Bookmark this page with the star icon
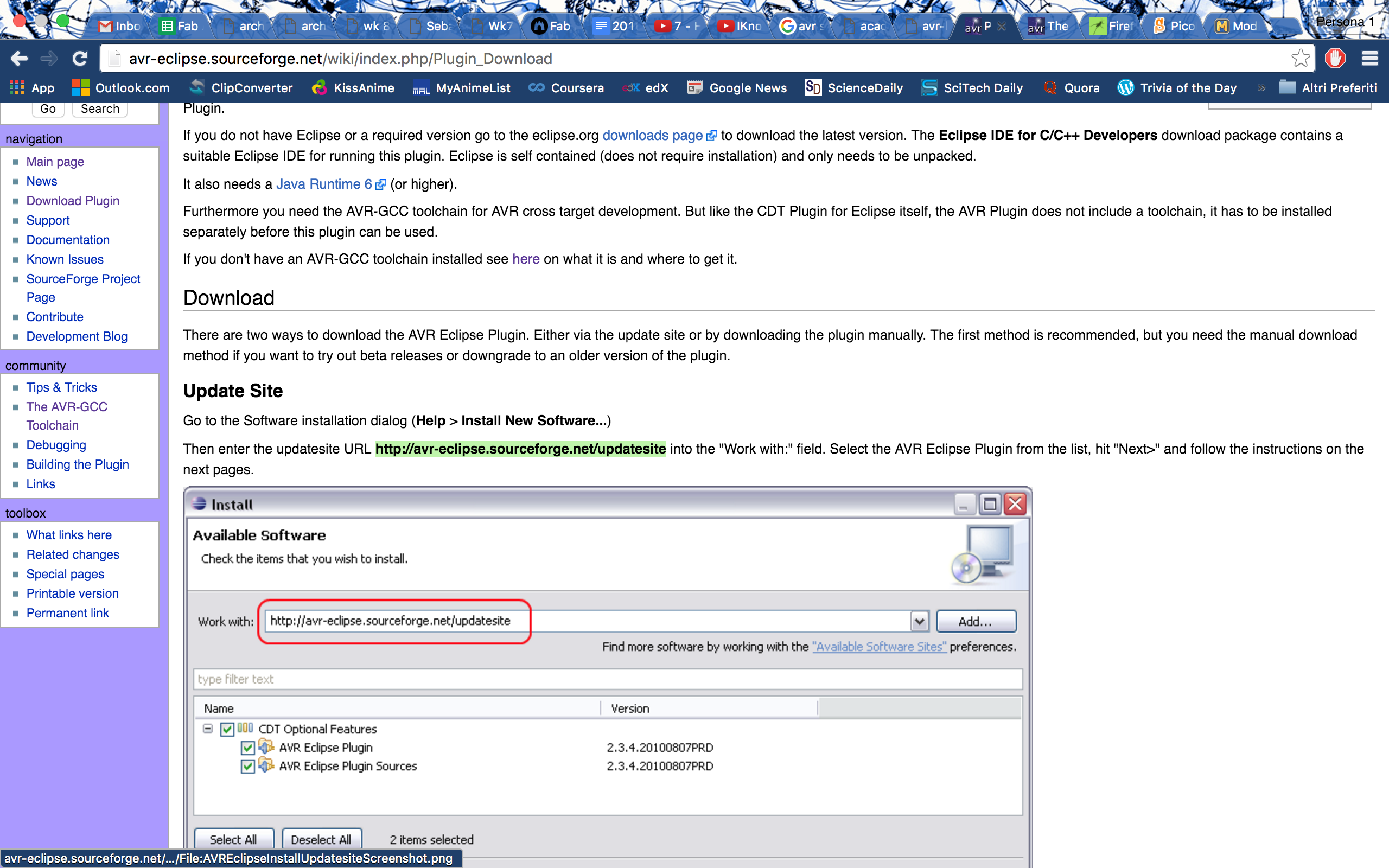Screen dimensions: 1389x868 pos(1299,59)
